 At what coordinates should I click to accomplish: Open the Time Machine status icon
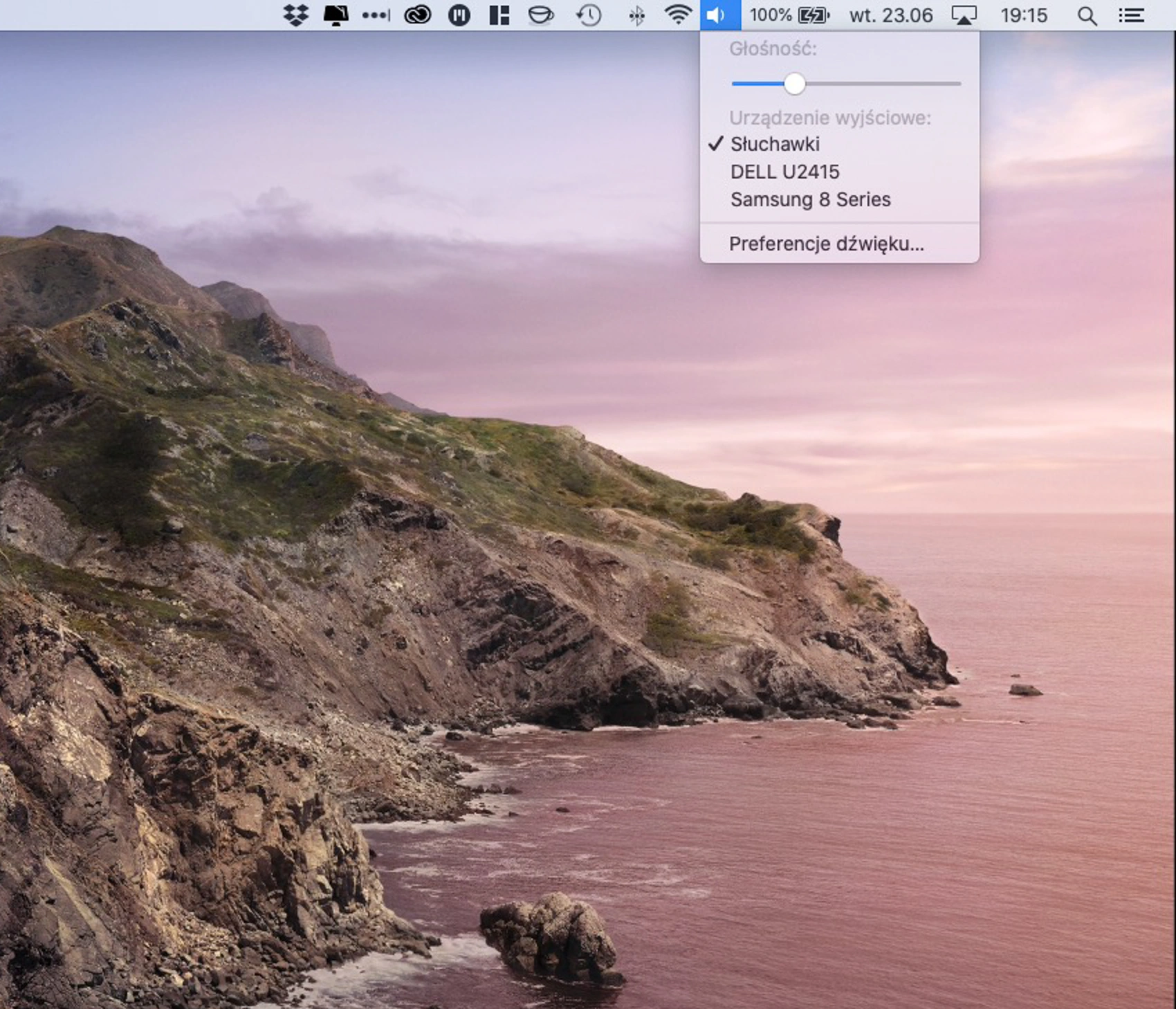point(589,15)
